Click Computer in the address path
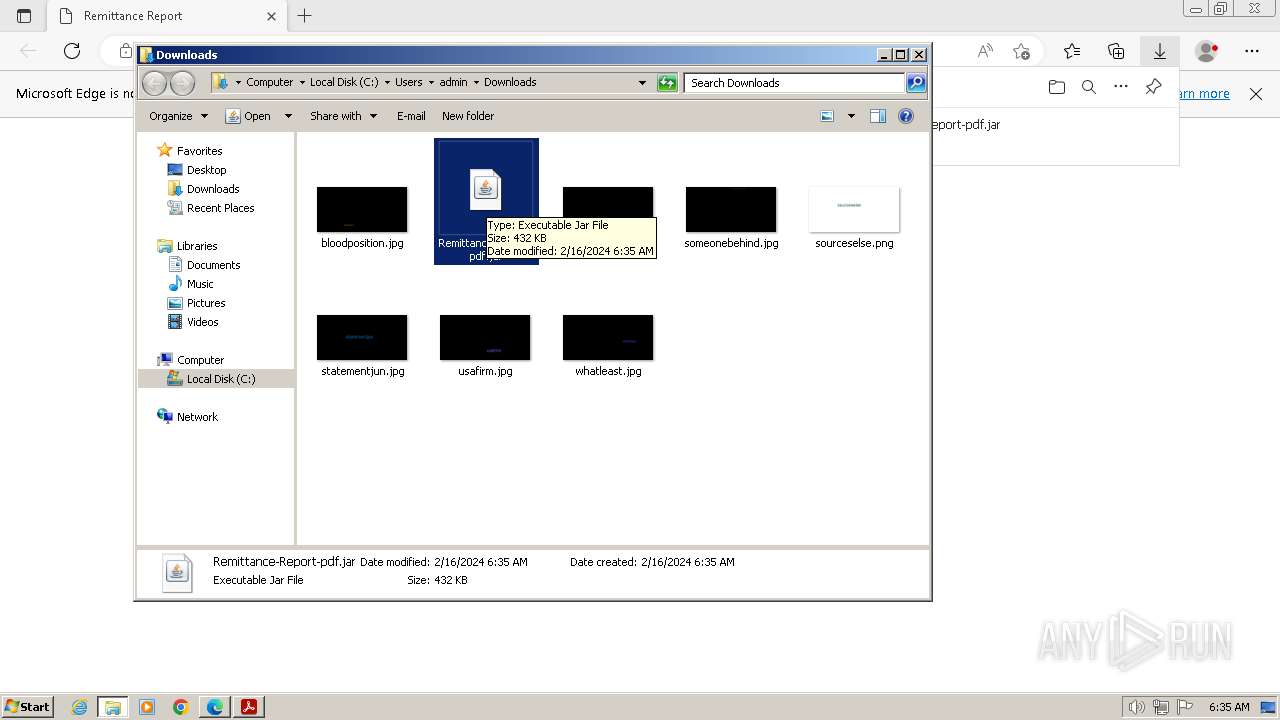This screenshot has width=1280, height=720. point(270,82)
